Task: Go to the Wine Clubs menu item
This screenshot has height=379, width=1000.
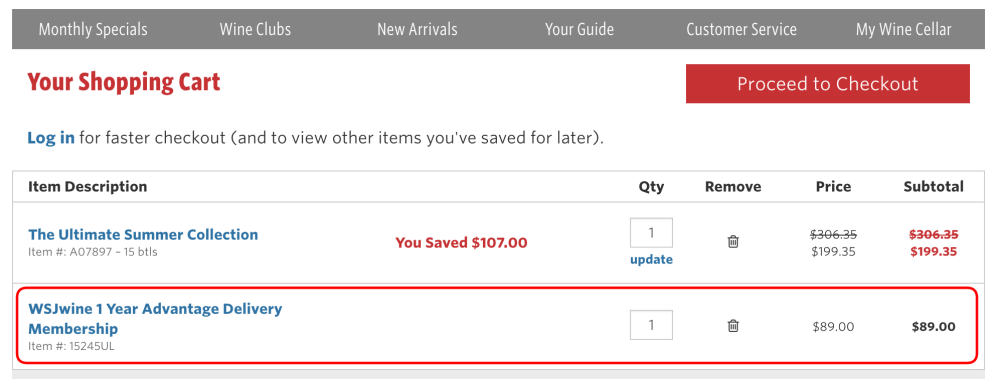Action: (255, 29)
